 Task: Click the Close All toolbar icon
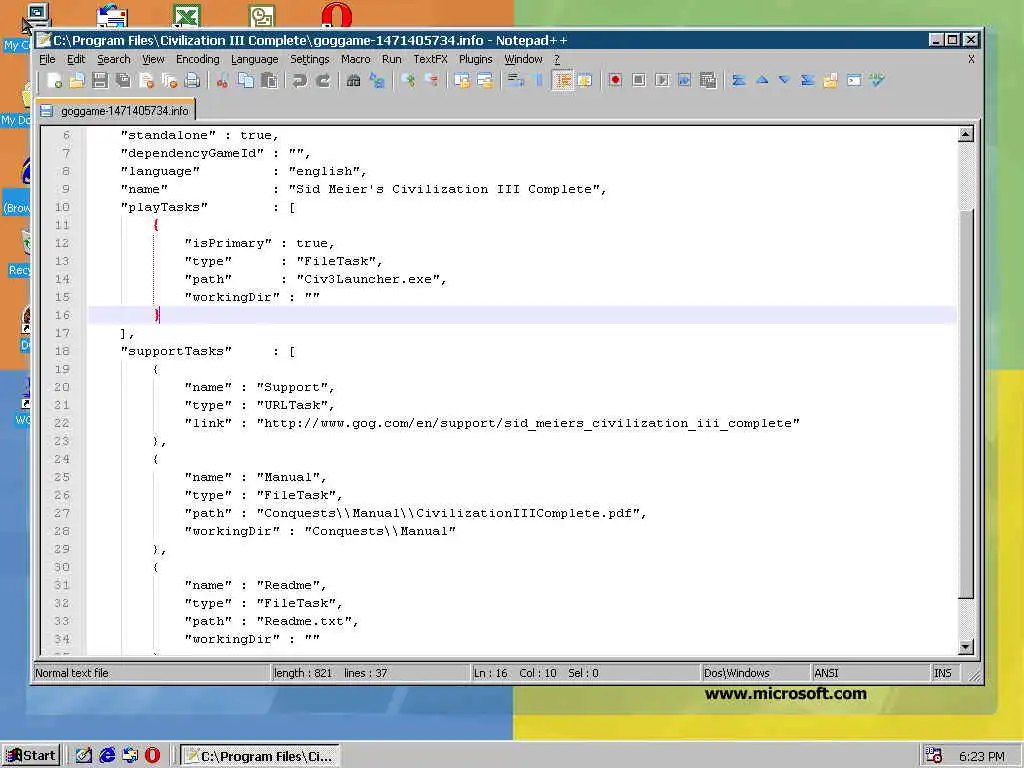point(169,80)
